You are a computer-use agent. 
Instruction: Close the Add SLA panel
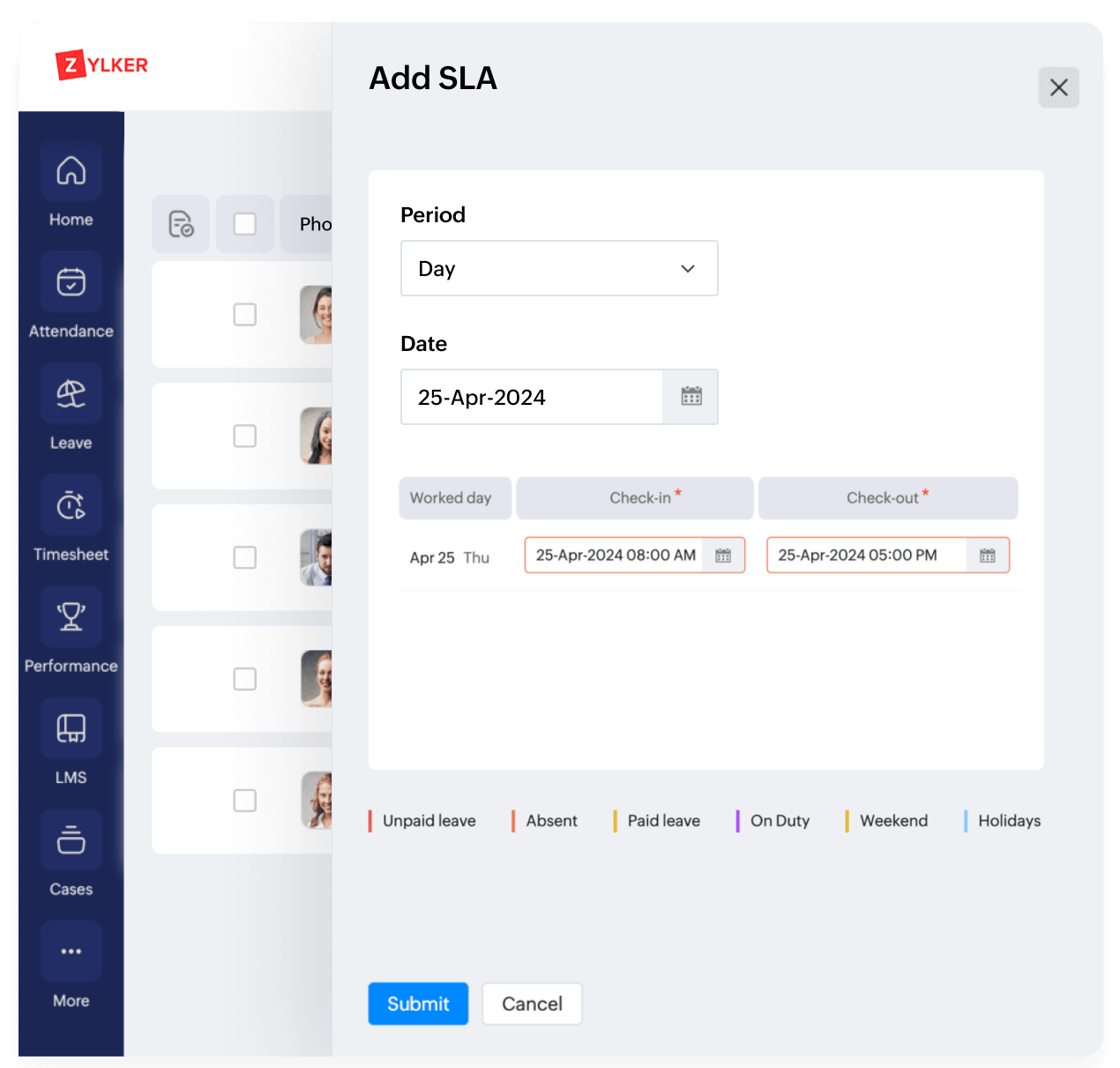tap(1059, 87)
